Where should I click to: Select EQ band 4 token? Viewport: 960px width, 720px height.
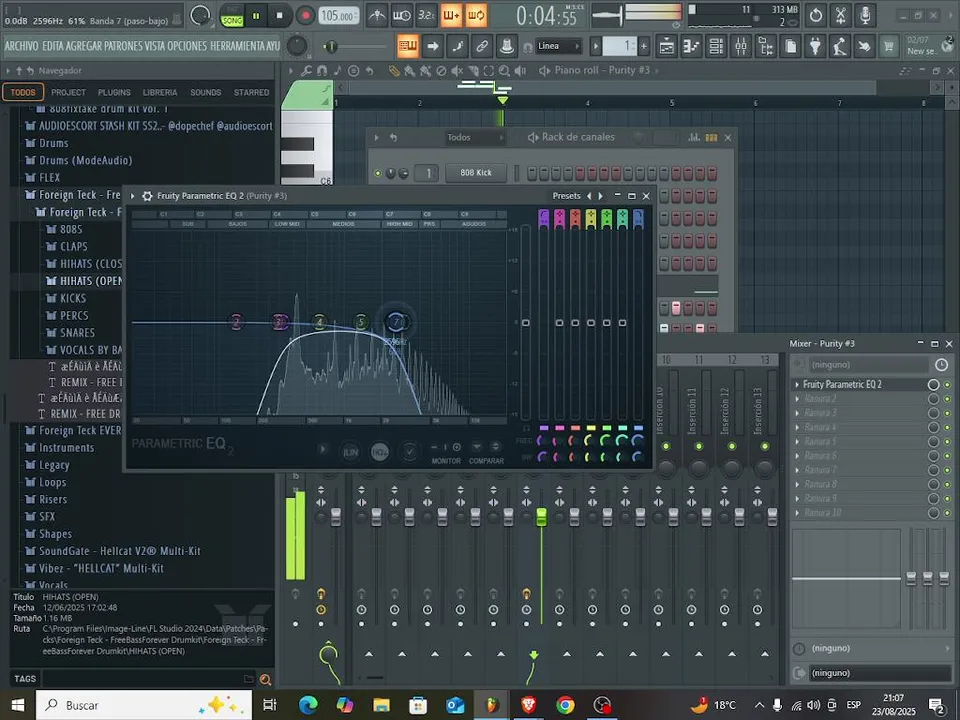(319, 321)
